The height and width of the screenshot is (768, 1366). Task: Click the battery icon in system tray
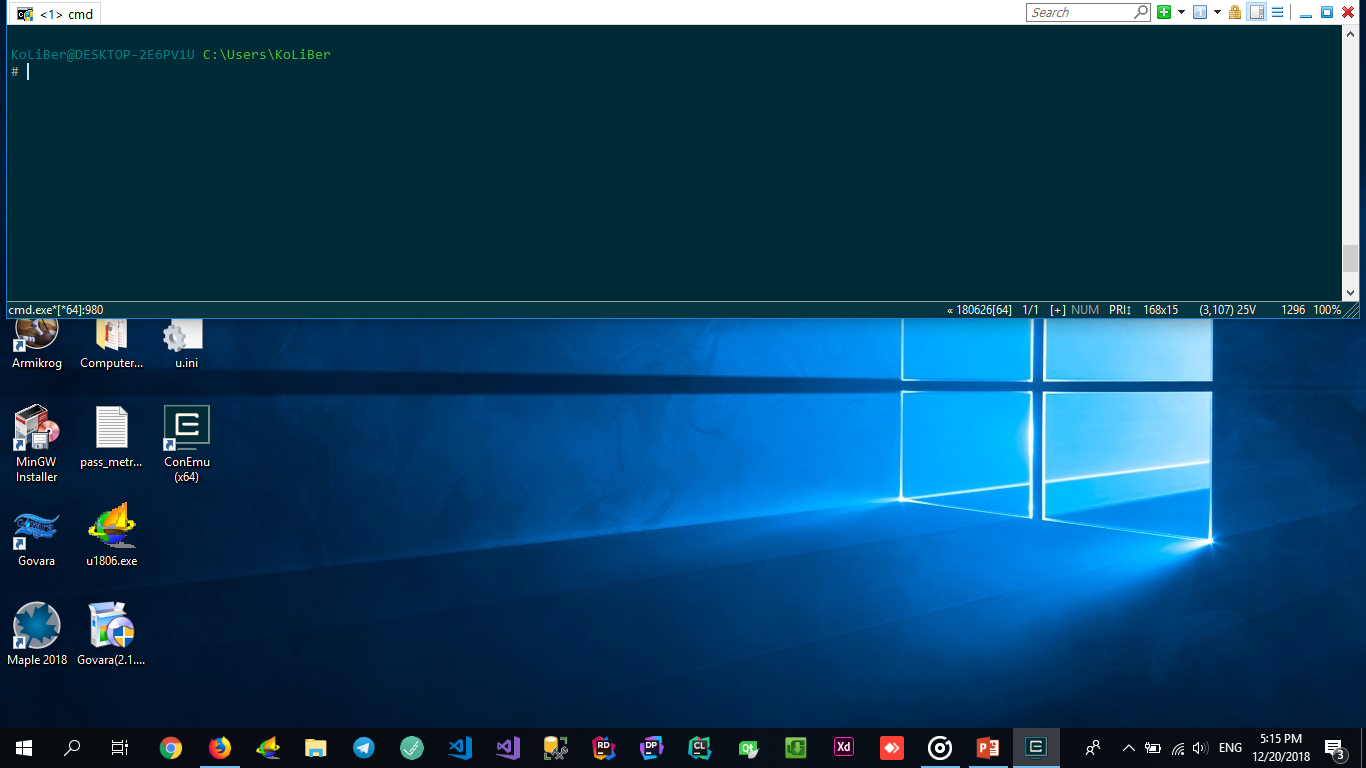point(1153,747)
